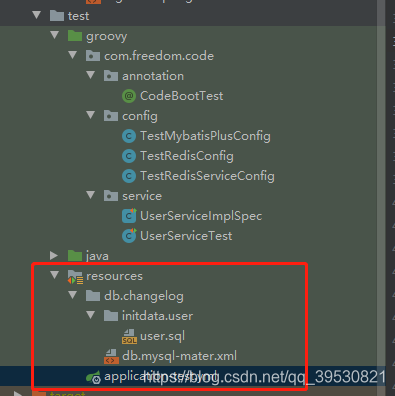This screenshot has height=396, width=395.
Task: Select the config package name
Action: [x=140, y=116]
